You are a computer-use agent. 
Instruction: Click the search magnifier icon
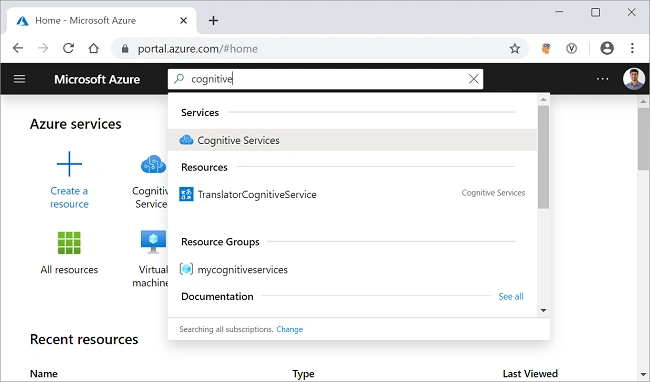[179, 79]
